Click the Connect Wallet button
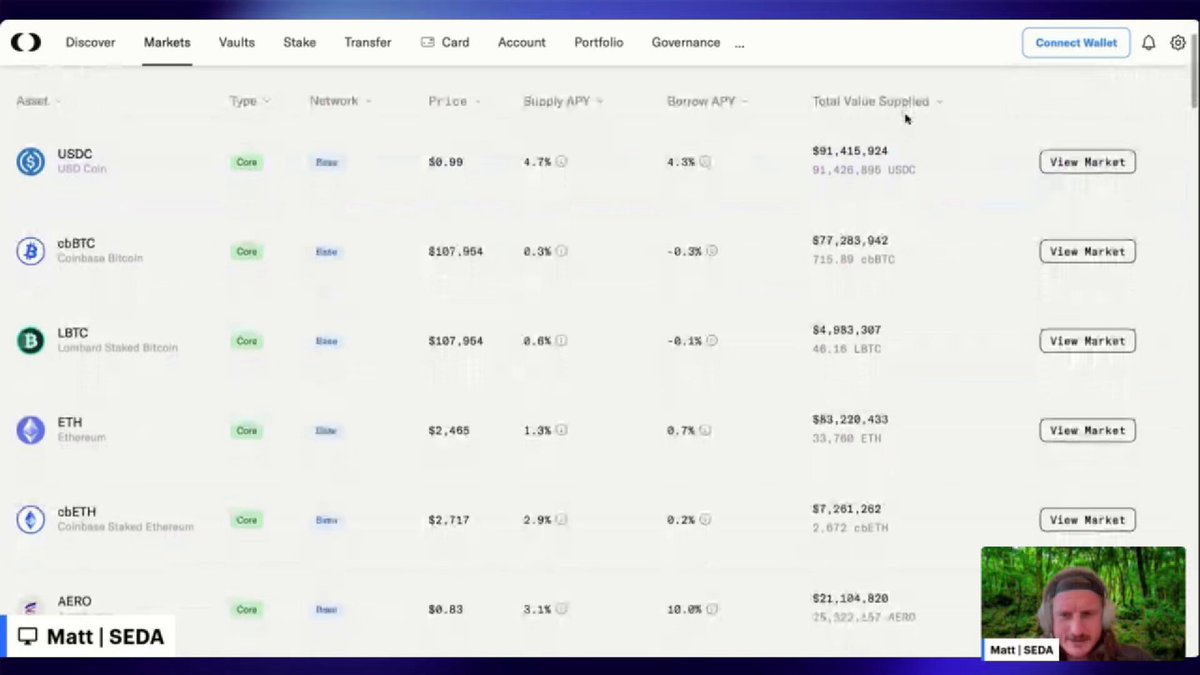 click(x=1076, y=43)
